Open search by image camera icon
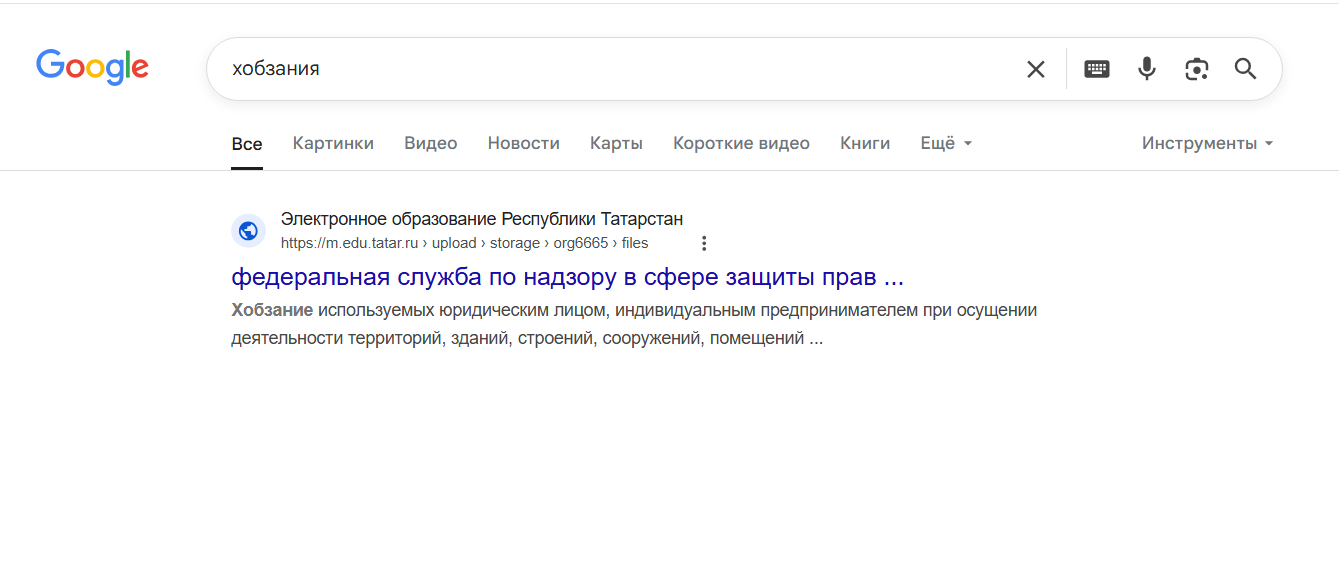The height and width of the screenshot is (572, 1339). 1196,69
